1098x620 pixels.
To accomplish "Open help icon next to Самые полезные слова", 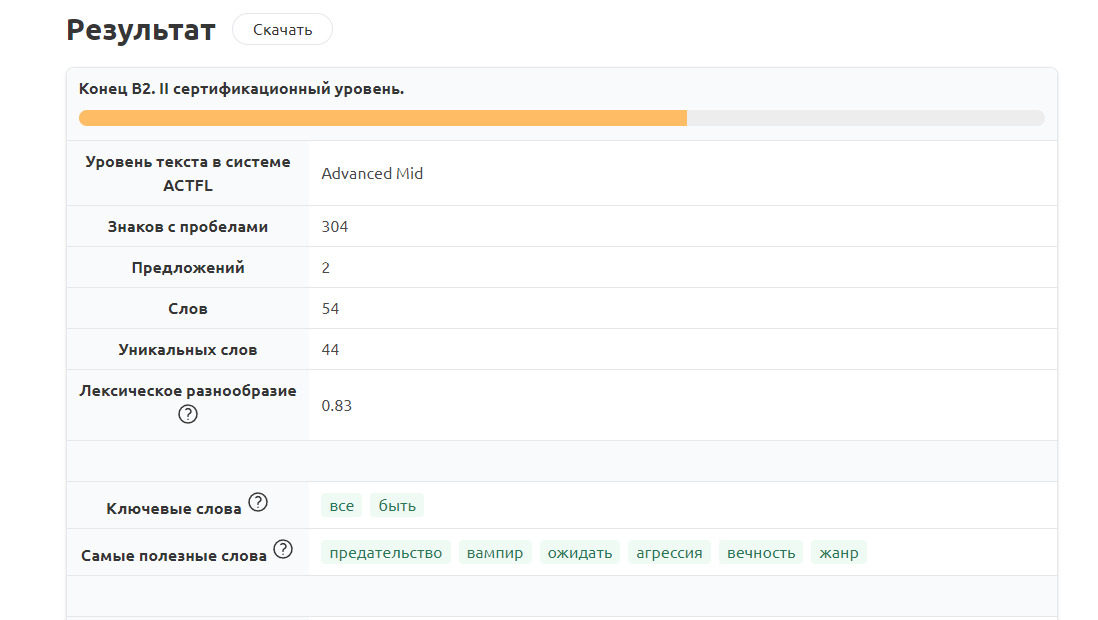I will point(283,550).
